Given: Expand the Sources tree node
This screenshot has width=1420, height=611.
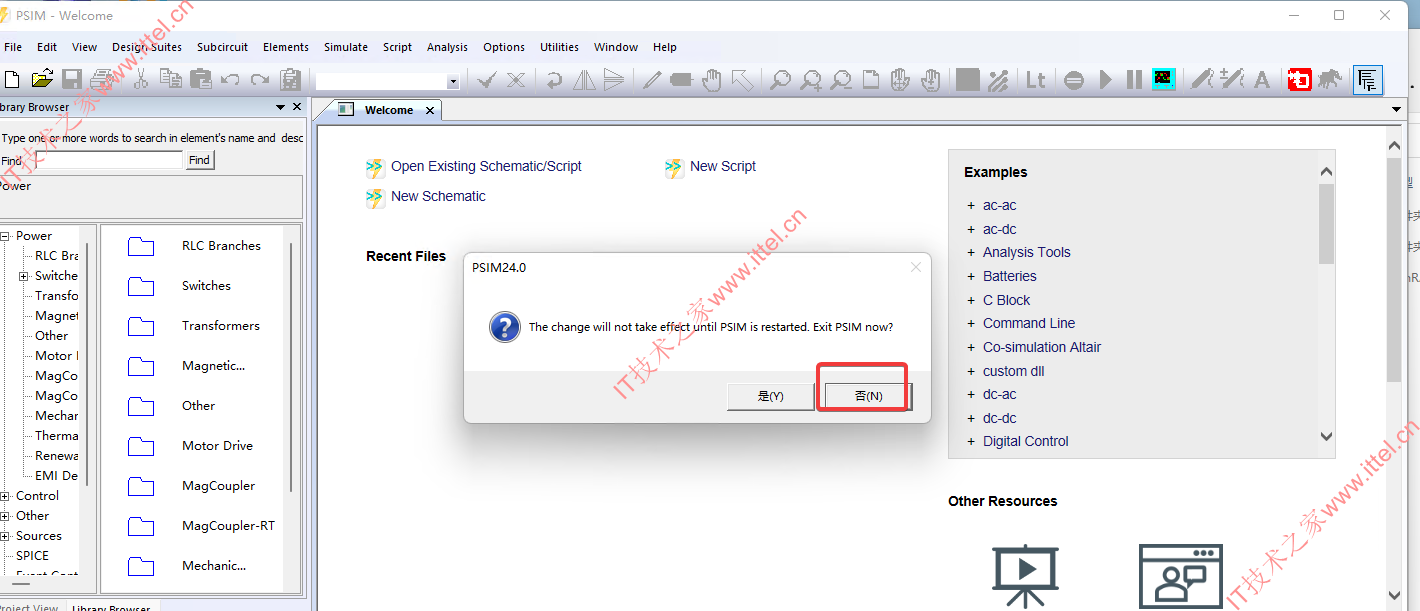Looking at the screenshot, I should point(5,536).
